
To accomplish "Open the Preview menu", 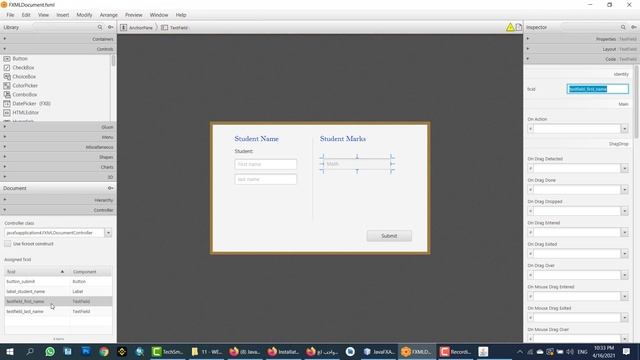I will [133, 15].
